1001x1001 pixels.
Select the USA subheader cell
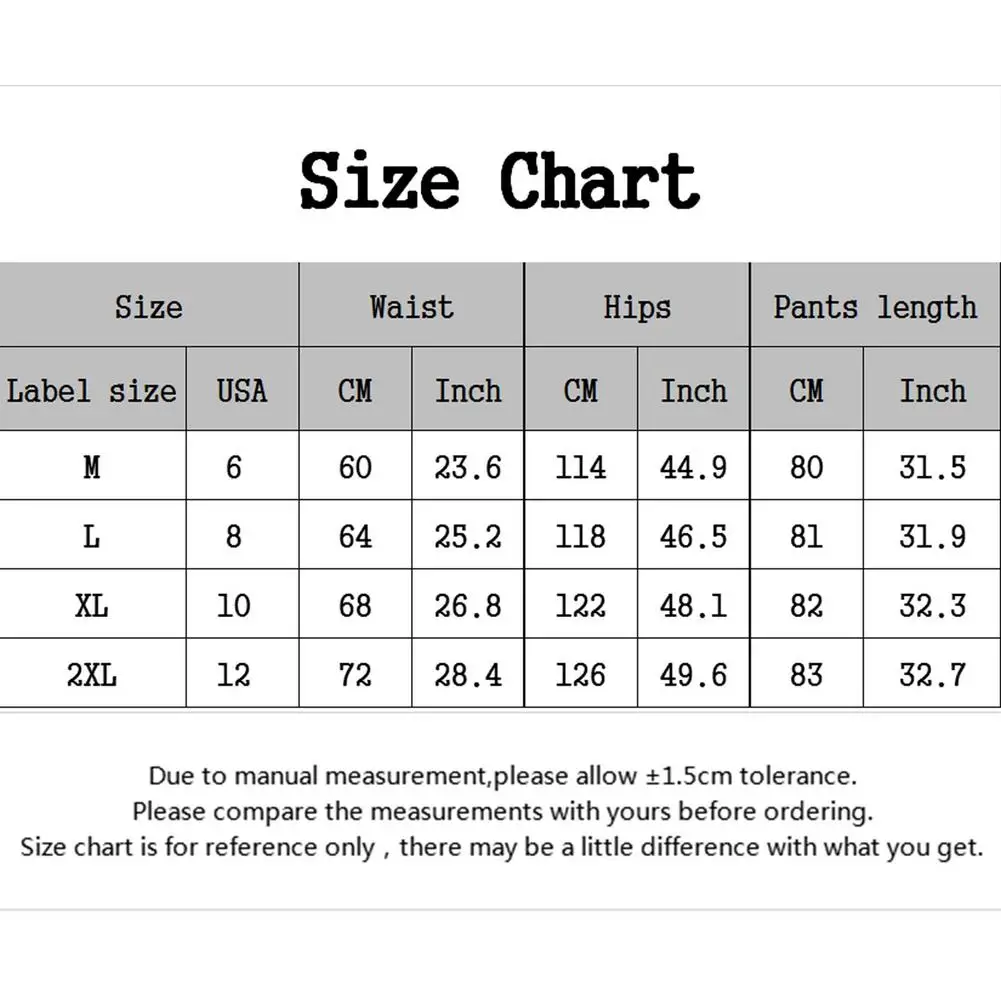tap(242, 390)
